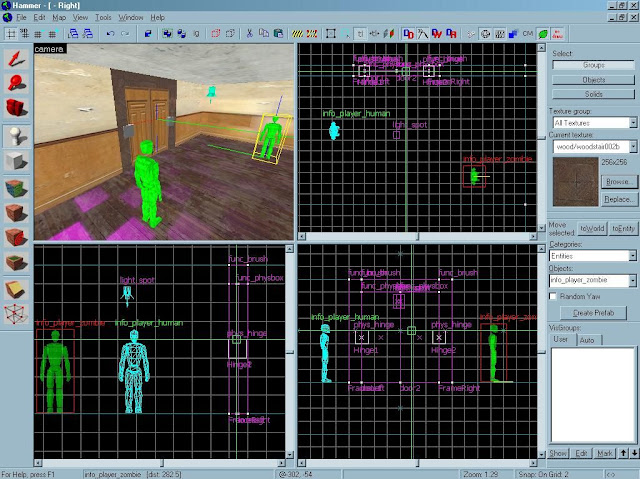Activate the Magnify tool

tap(16, 81)
